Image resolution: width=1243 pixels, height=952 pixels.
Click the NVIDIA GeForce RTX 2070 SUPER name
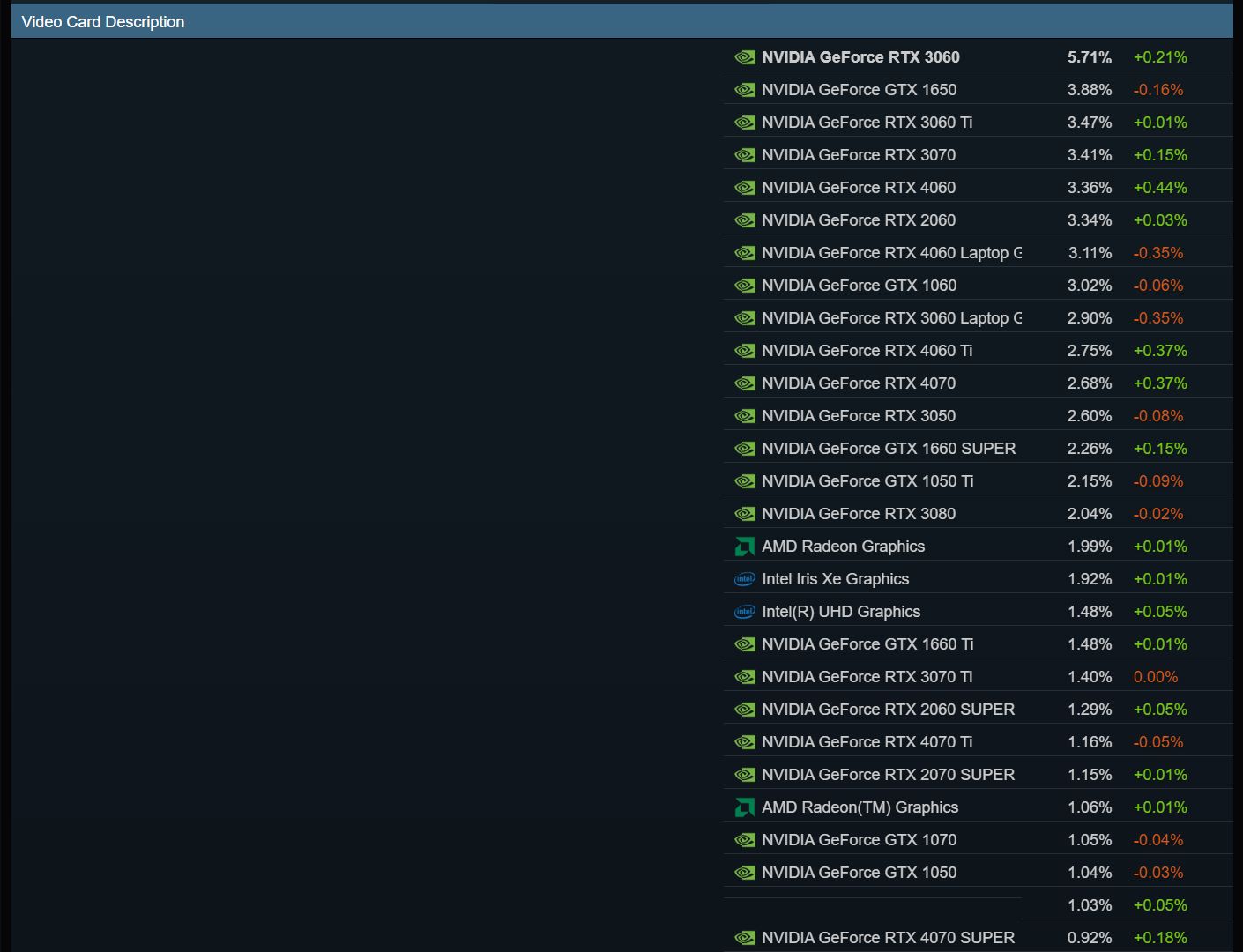point(888,775)
